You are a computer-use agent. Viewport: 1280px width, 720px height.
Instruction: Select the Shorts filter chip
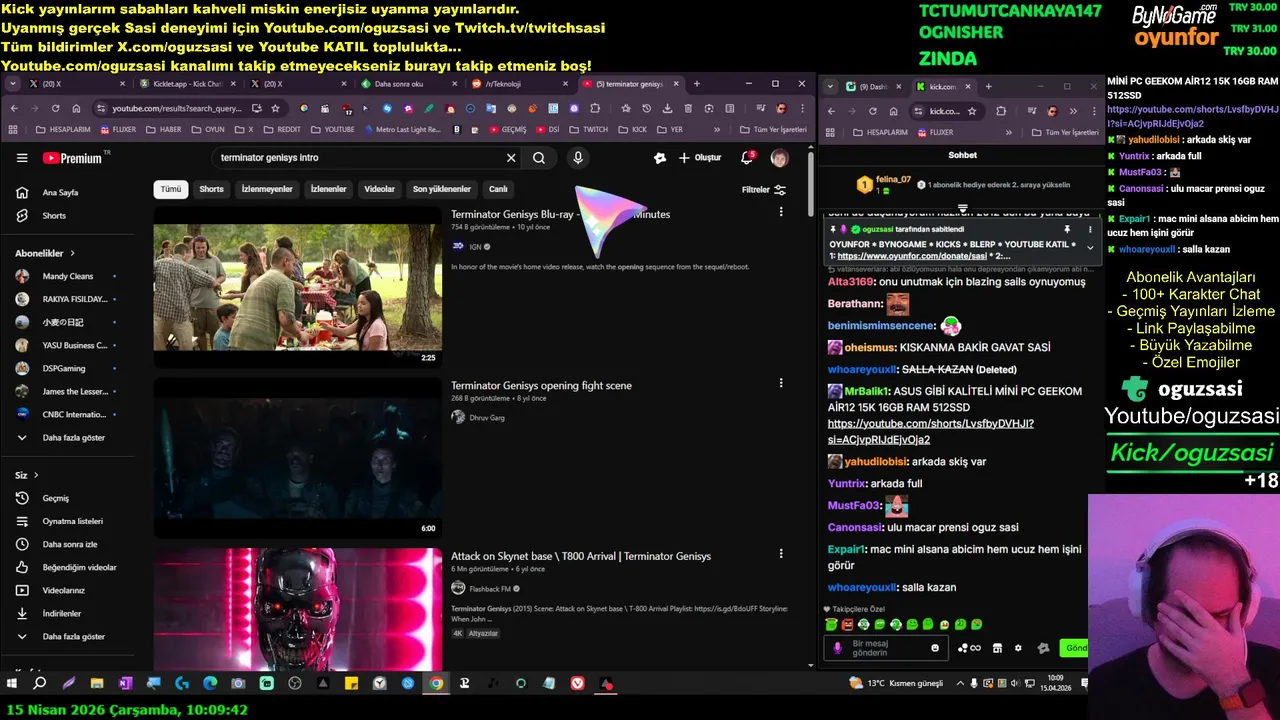[212, 189]
